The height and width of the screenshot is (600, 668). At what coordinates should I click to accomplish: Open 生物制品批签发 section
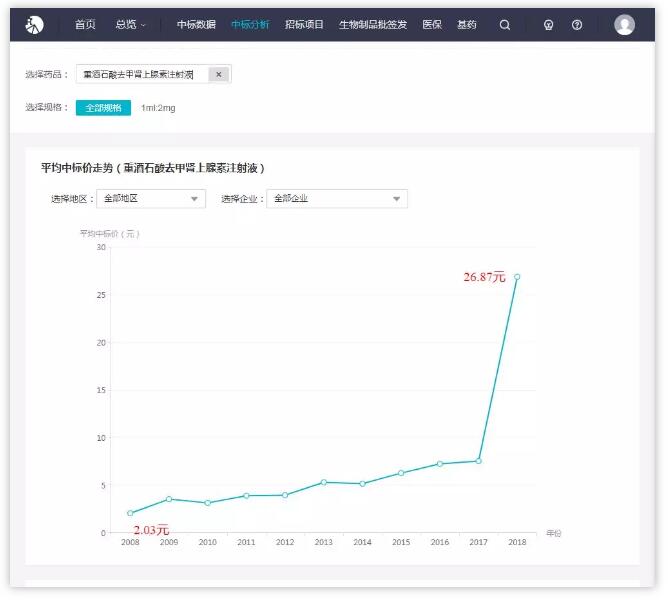373,25
